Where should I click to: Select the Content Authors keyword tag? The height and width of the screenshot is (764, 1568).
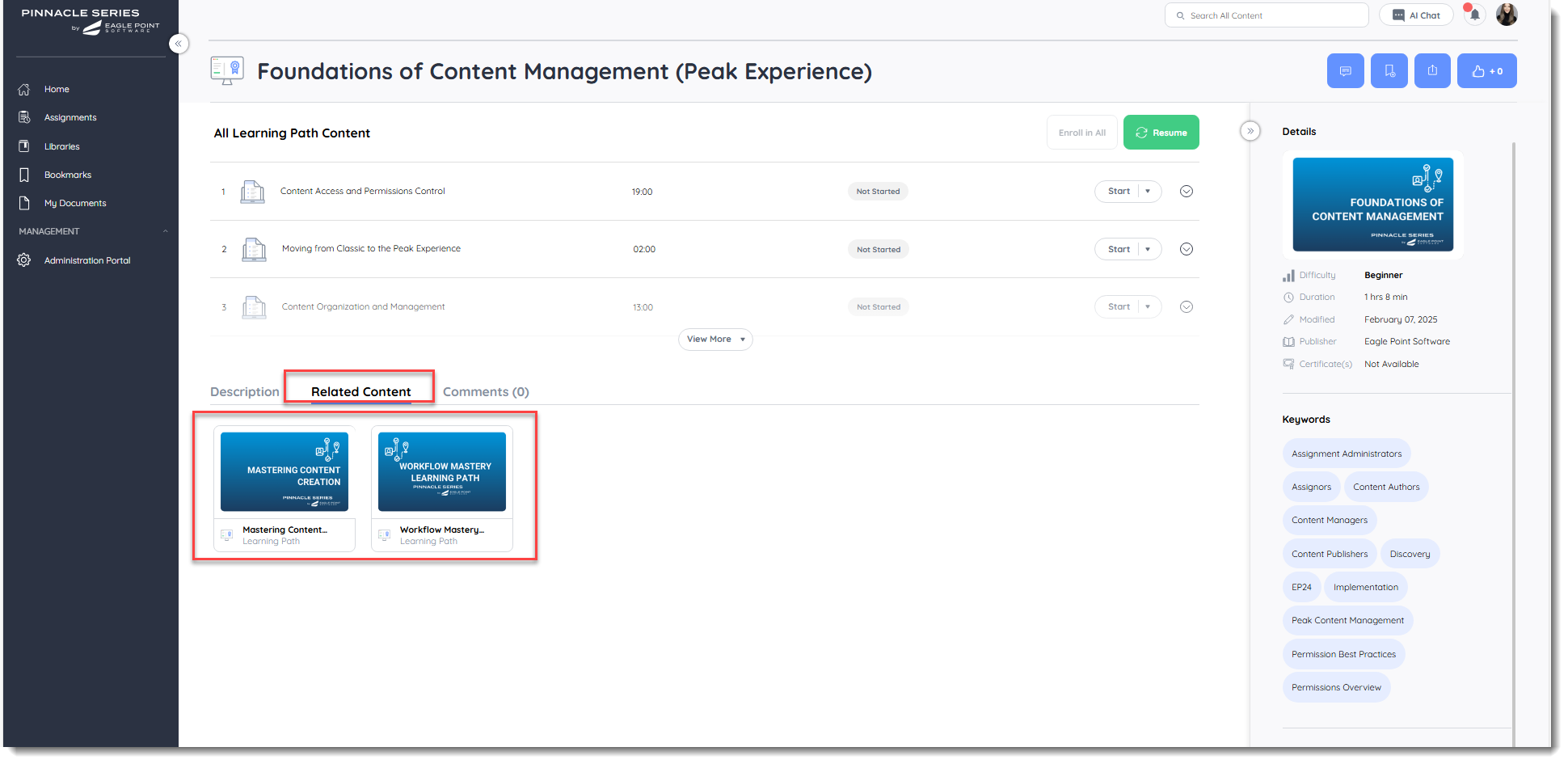(x=1386, y=487)
